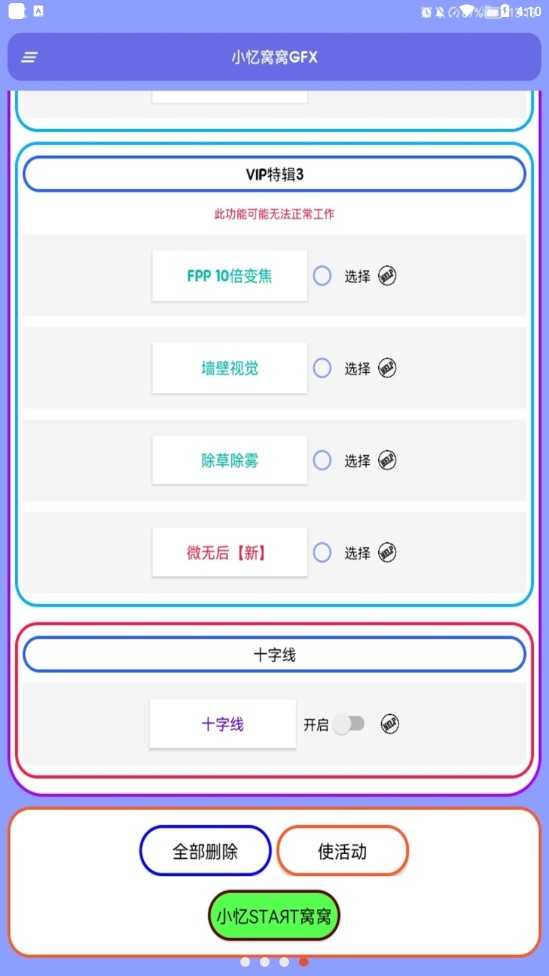Go to the first page indicator dot
Image resolution: width=549 pixels, height=976 pixels.
click(x=245, y=962)
